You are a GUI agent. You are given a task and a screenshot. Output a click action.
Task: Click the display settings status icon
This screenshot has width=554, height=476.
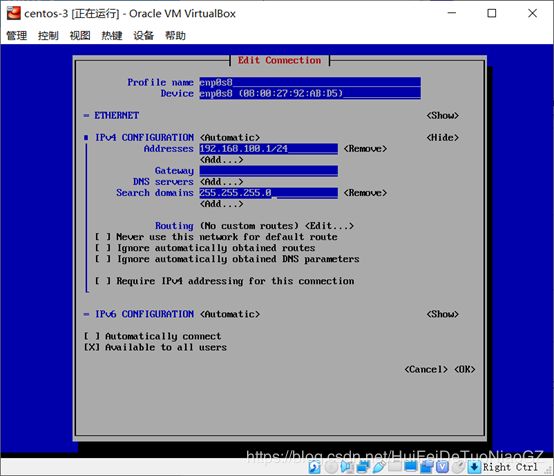point(411,467)
